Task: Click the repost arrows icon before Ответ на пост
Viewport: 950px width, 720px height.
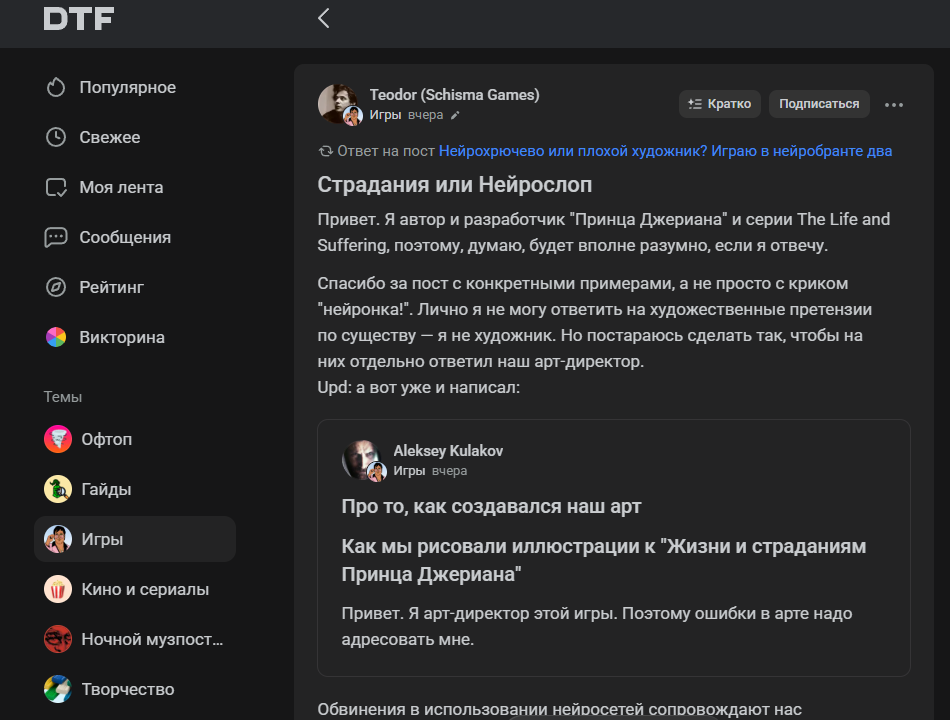Action: 325,151
